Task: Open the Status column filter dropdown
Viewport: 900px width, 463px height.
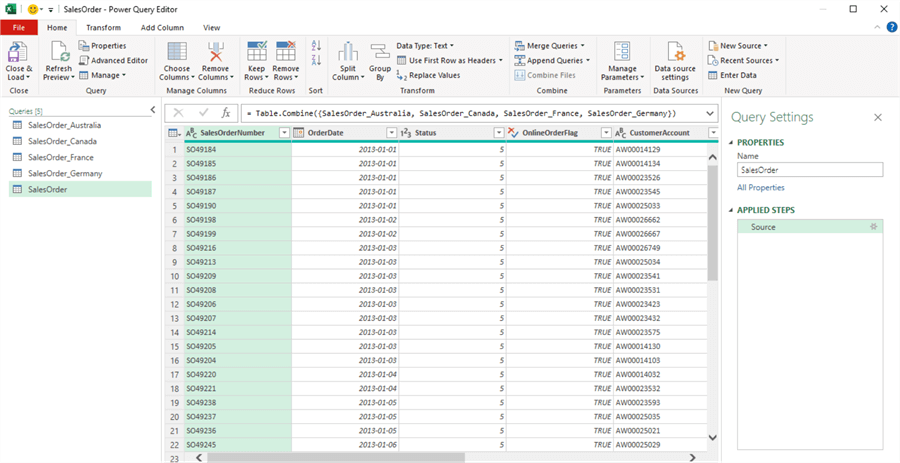Action: [x=499, y=133]
